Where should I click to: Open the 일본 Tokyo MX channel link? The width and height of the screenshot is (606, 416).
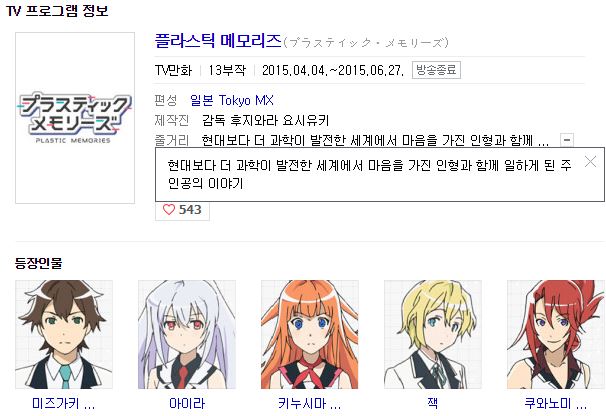[x=232, y=101]
